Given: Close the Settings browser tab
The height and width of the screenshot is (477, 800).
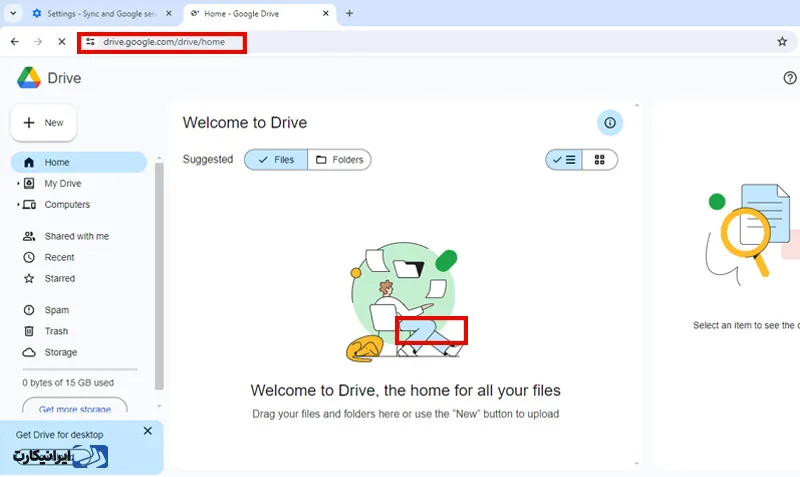Looking at the screenshot, I should (x=169, y=14).
